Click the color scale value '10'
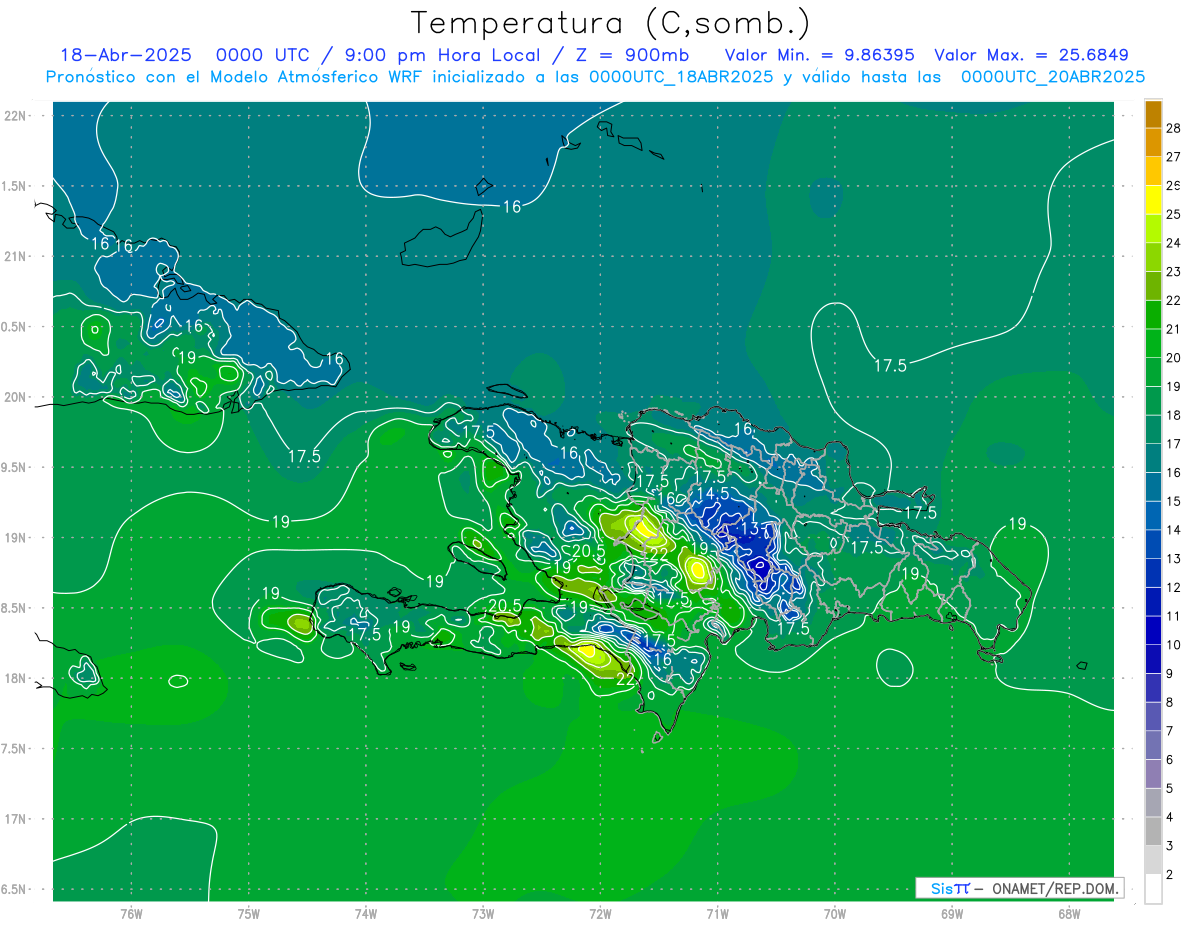Viewport: 1200px width, 927px height. pos(1173,645)
